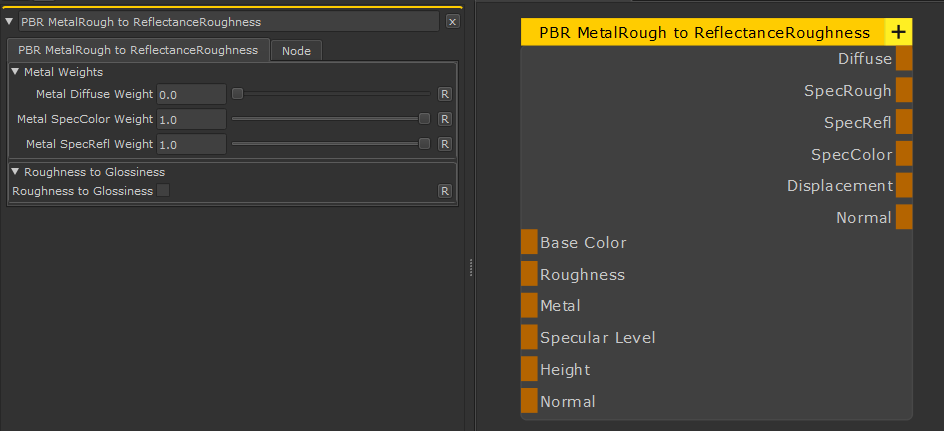Image resolution: width=944 pixels, height=431 pixels.
Task: Collapse the Metal Weights section
Action: (15, 72)
